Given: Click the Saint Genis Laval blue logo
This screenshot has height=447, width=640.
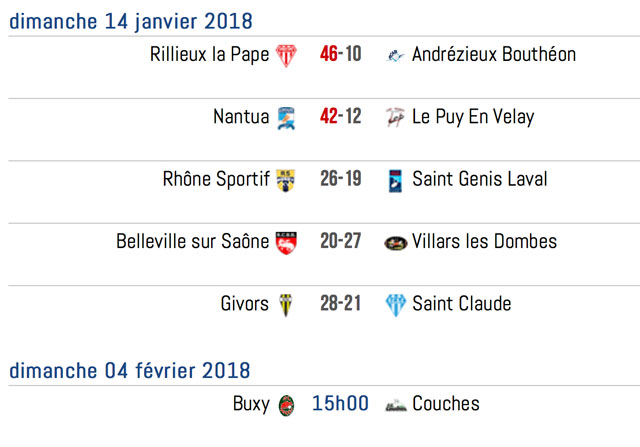Looking at the screenshot, I should coord(395,180).
